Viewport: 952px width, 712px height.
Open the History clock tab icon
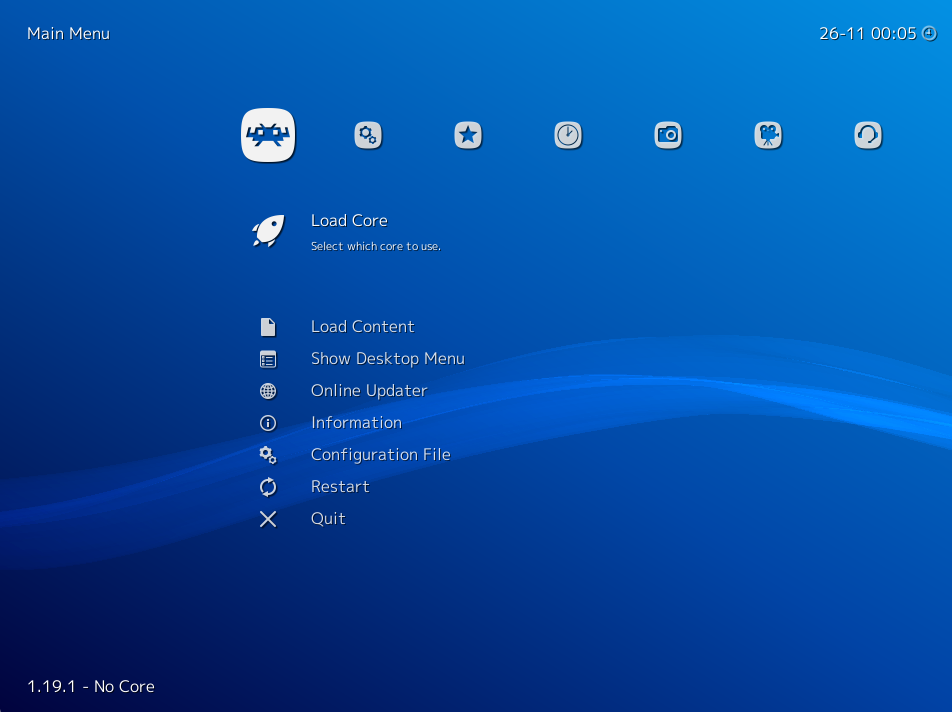568,135
